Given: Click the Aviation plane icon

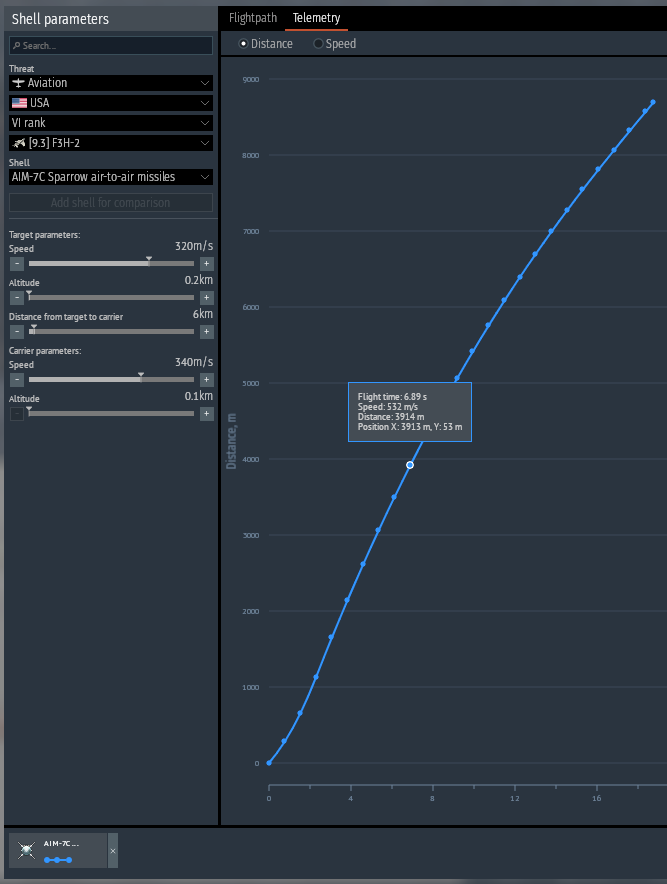Looking at the screenshot, I should pyautogui.click(x=19, y=83).
